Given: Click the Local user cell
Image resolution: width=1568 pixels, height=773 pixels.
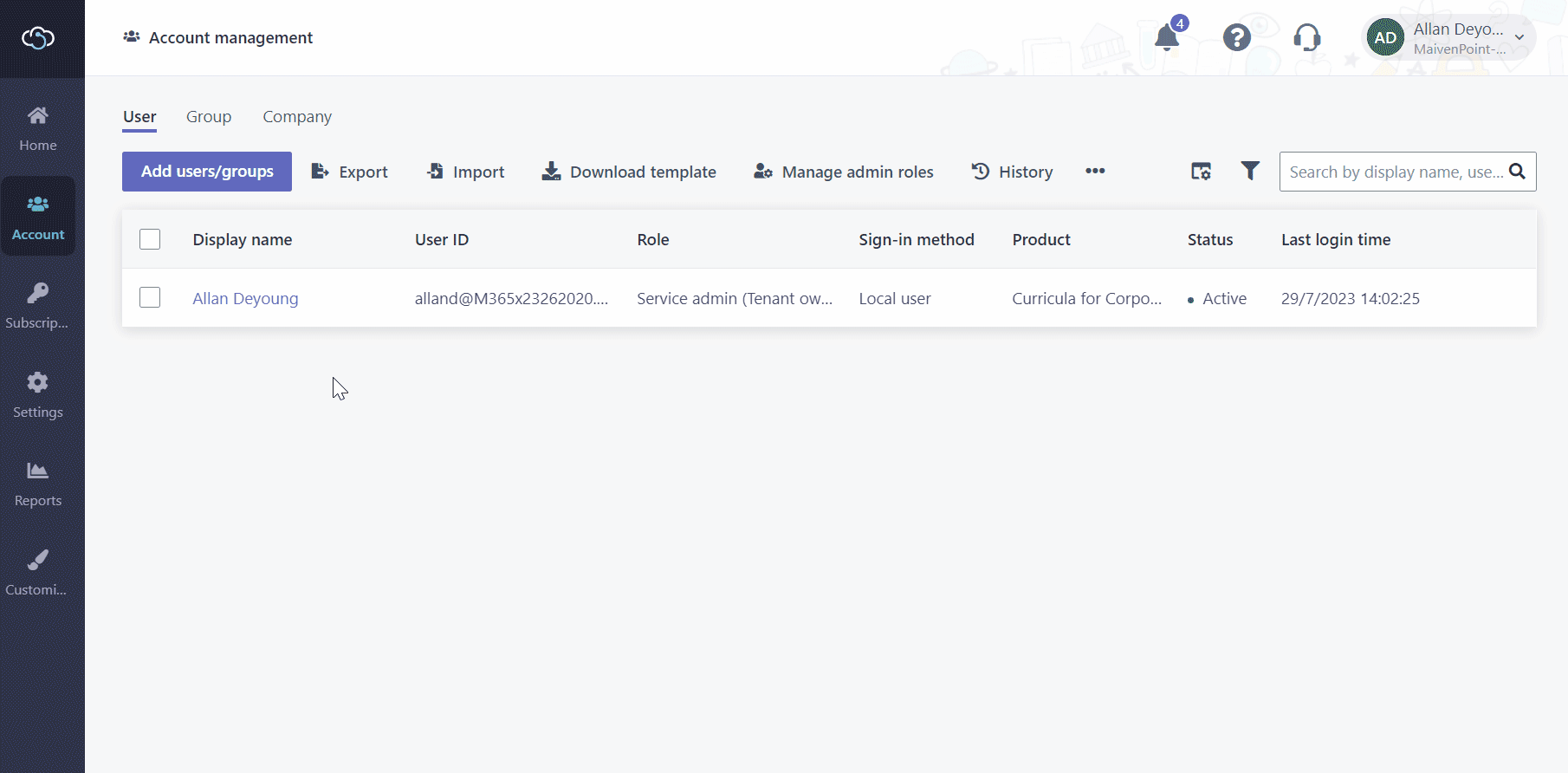Looking at the screenshot, I should pyautogui.click(x=895, y=298).
